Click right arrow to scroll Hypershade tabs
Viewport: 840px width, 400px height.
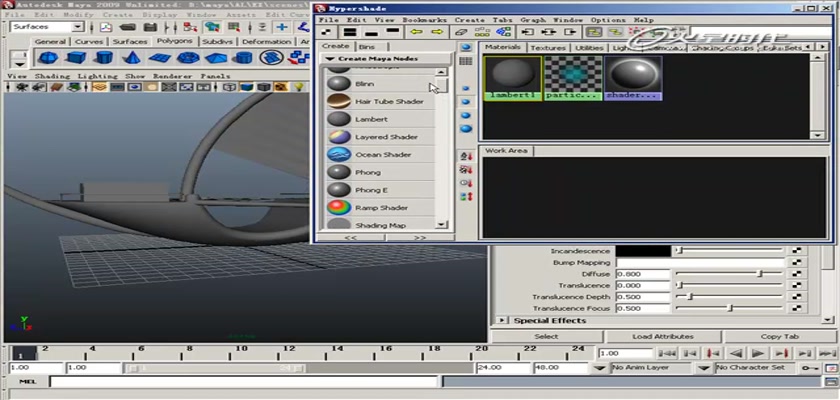coord(822,47)
